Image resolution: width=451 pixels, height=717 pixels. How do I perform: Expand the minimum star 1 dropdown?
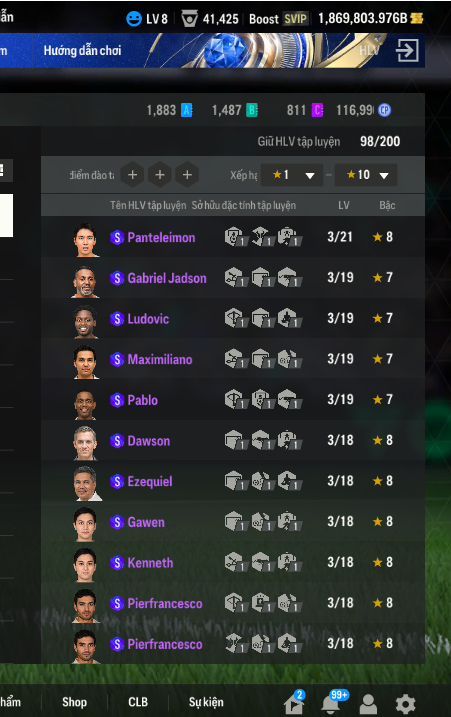pos(292,175)
